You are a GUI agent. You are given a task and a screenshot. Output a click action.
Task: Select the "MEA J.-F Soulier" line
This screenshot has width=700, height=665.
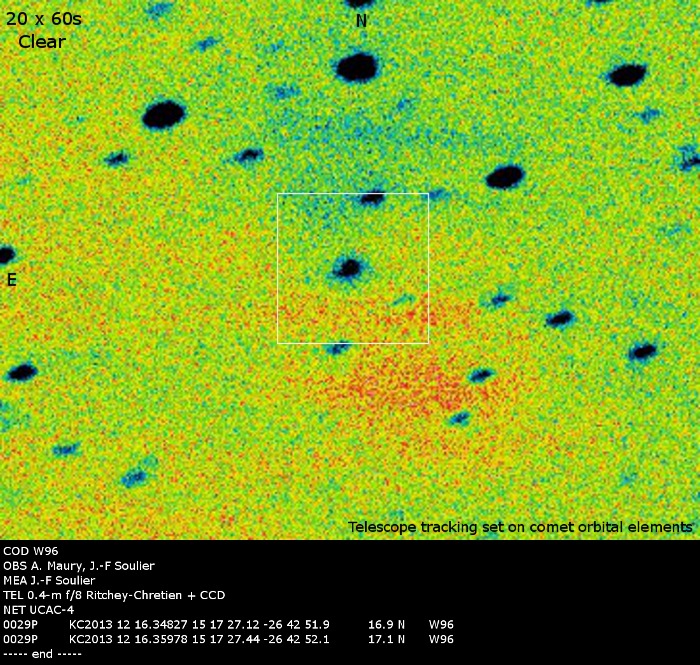tap(49, 581)
